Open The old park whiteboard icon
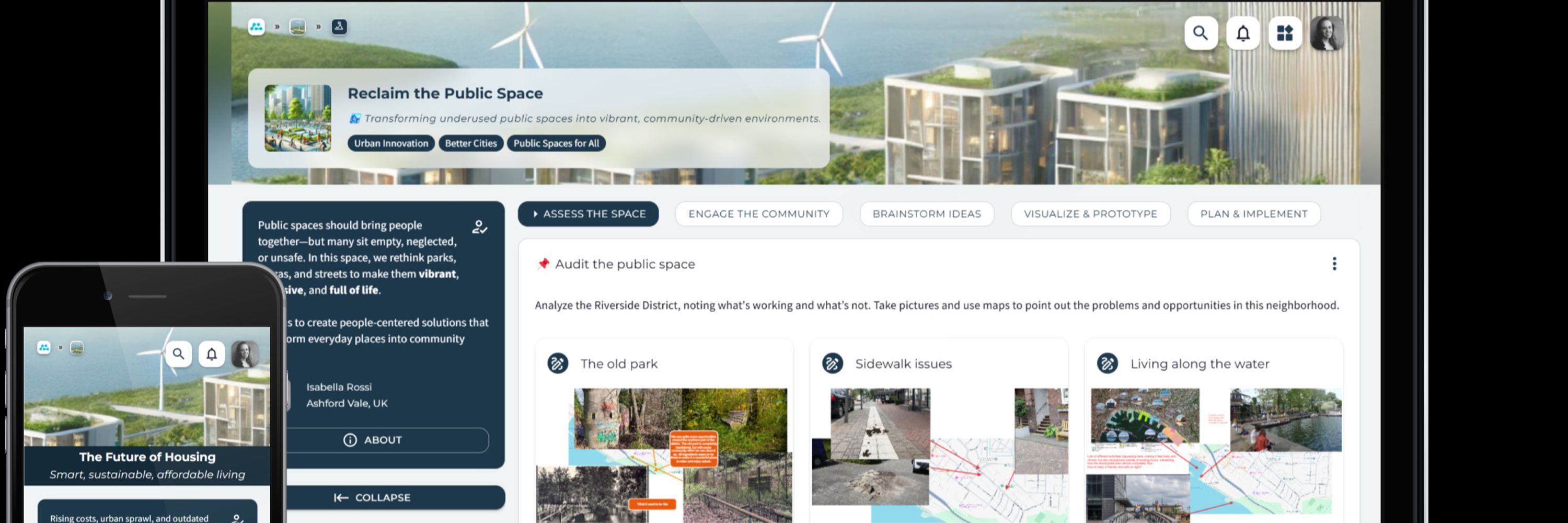The height and width of the screenshot is (523, 1568). point(558,363)
